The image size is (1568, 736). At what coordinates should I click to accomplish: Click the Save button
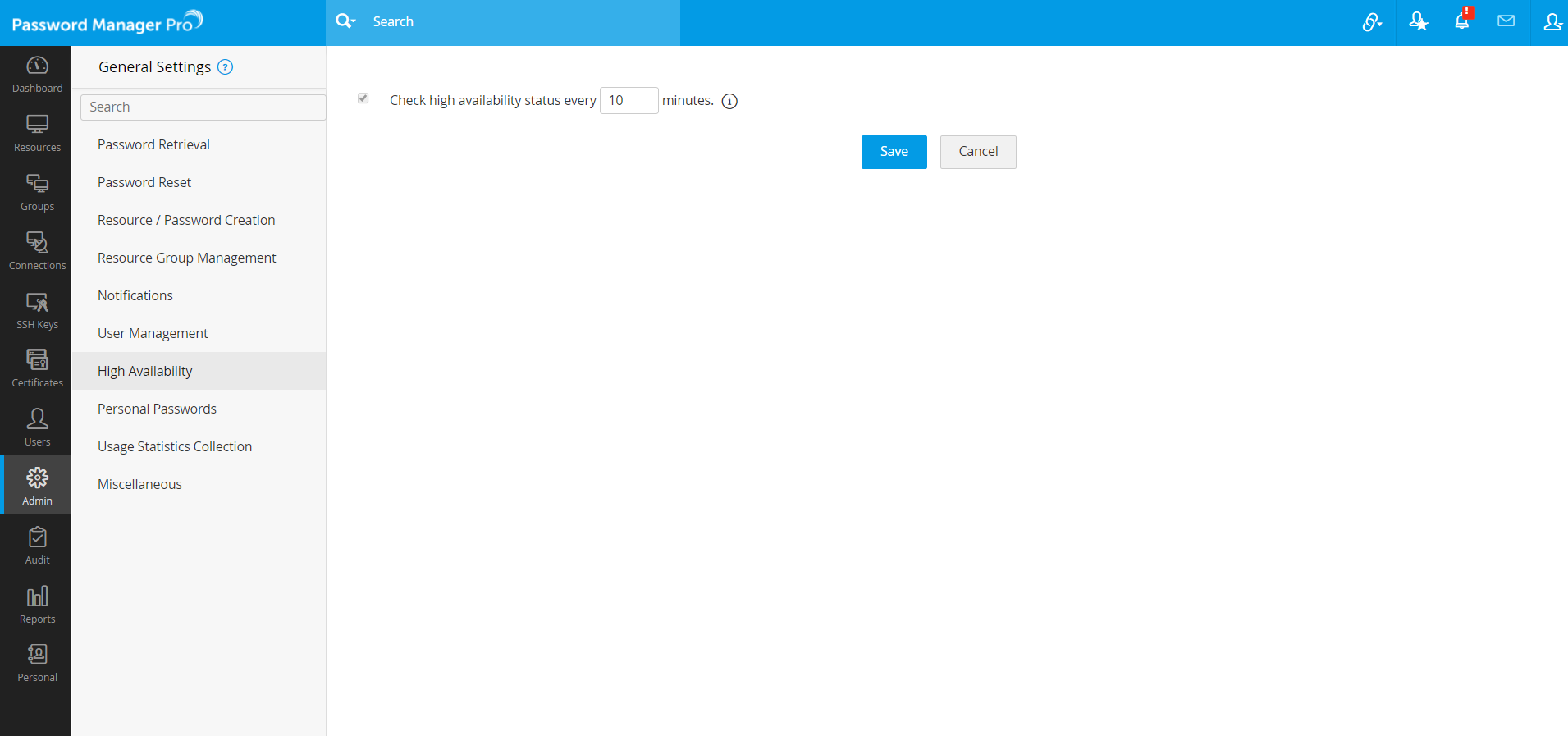coord(894,152)
